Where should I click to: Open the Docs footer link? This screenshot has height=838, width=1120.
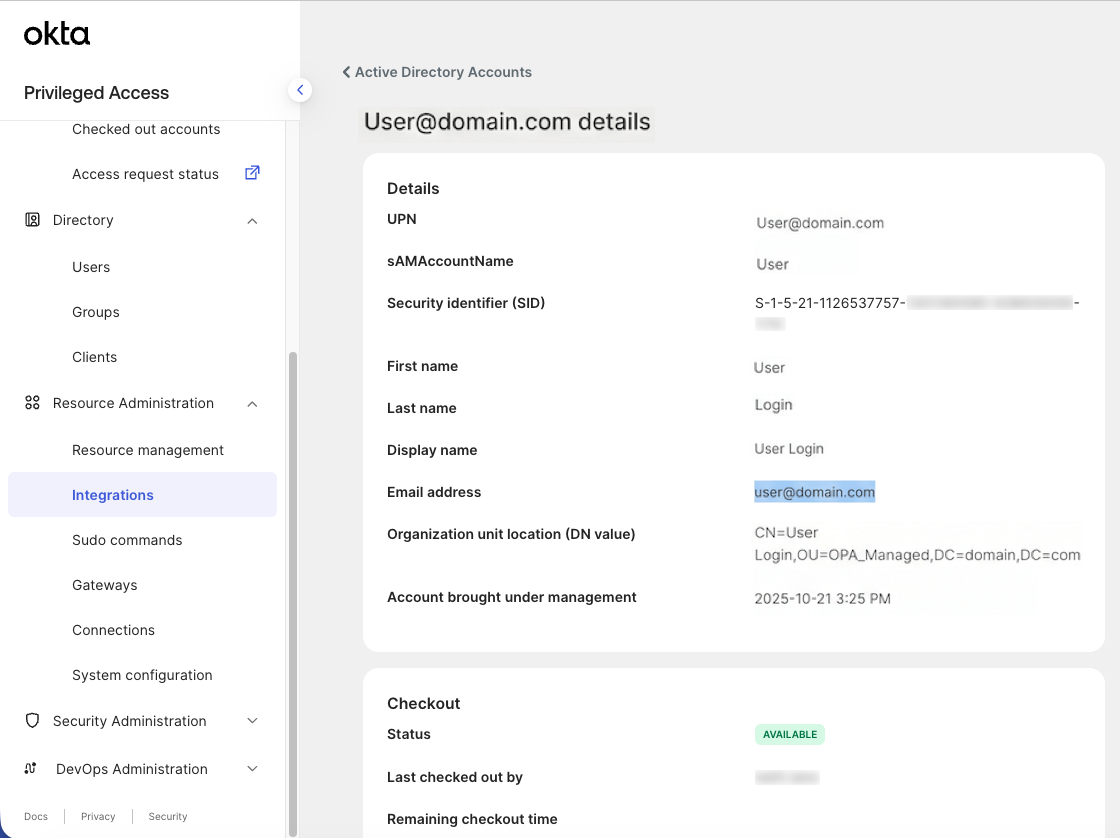tap(36, 817)
